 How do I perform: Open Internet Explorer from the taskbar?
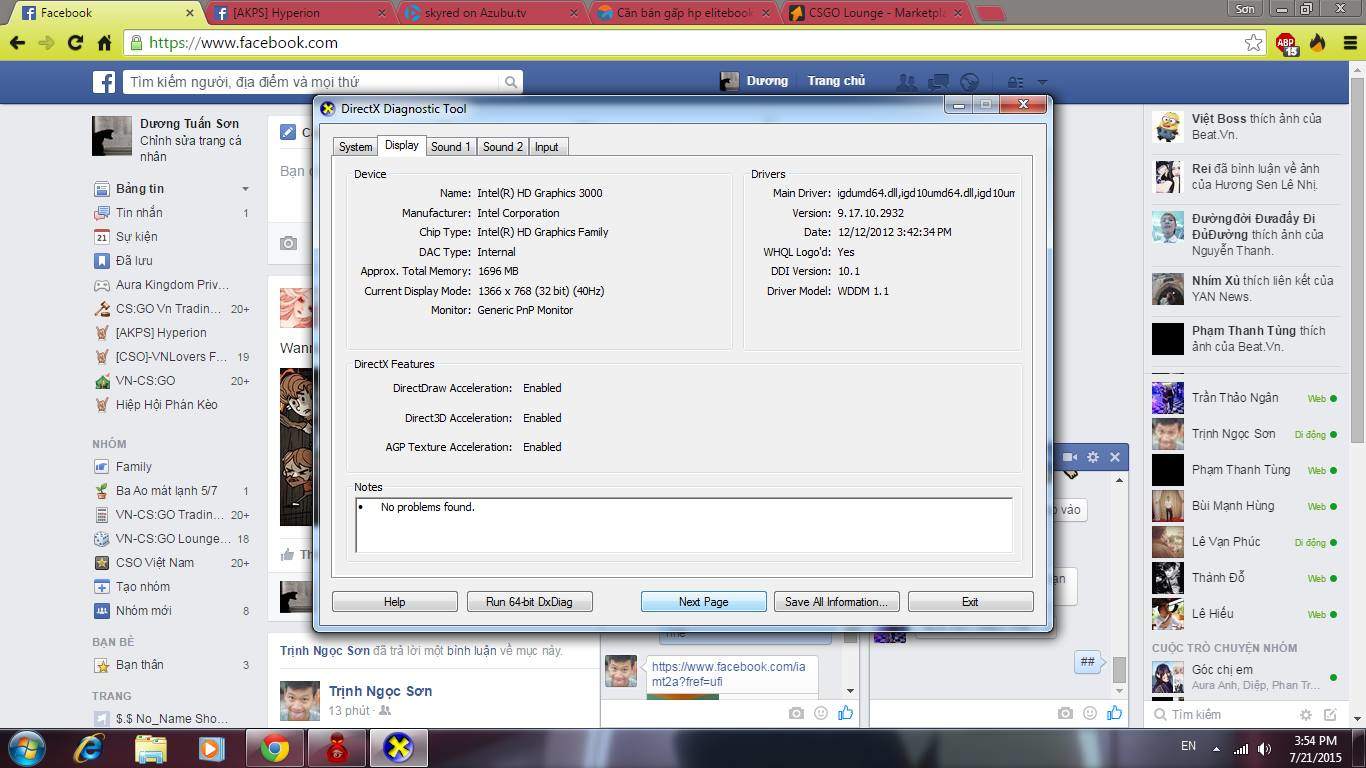(88, 747)
